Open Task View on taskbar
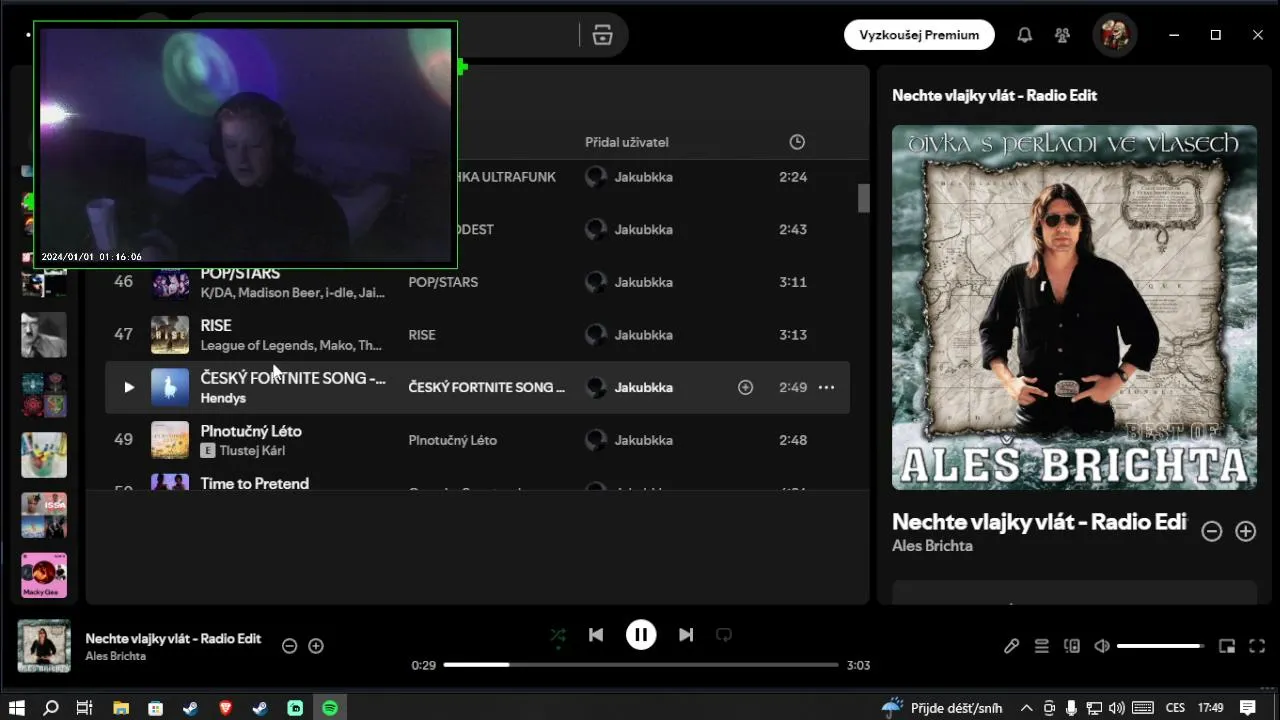Image resolution: width=1280 pixels, height=720 pixels. (x=84, y=708)
